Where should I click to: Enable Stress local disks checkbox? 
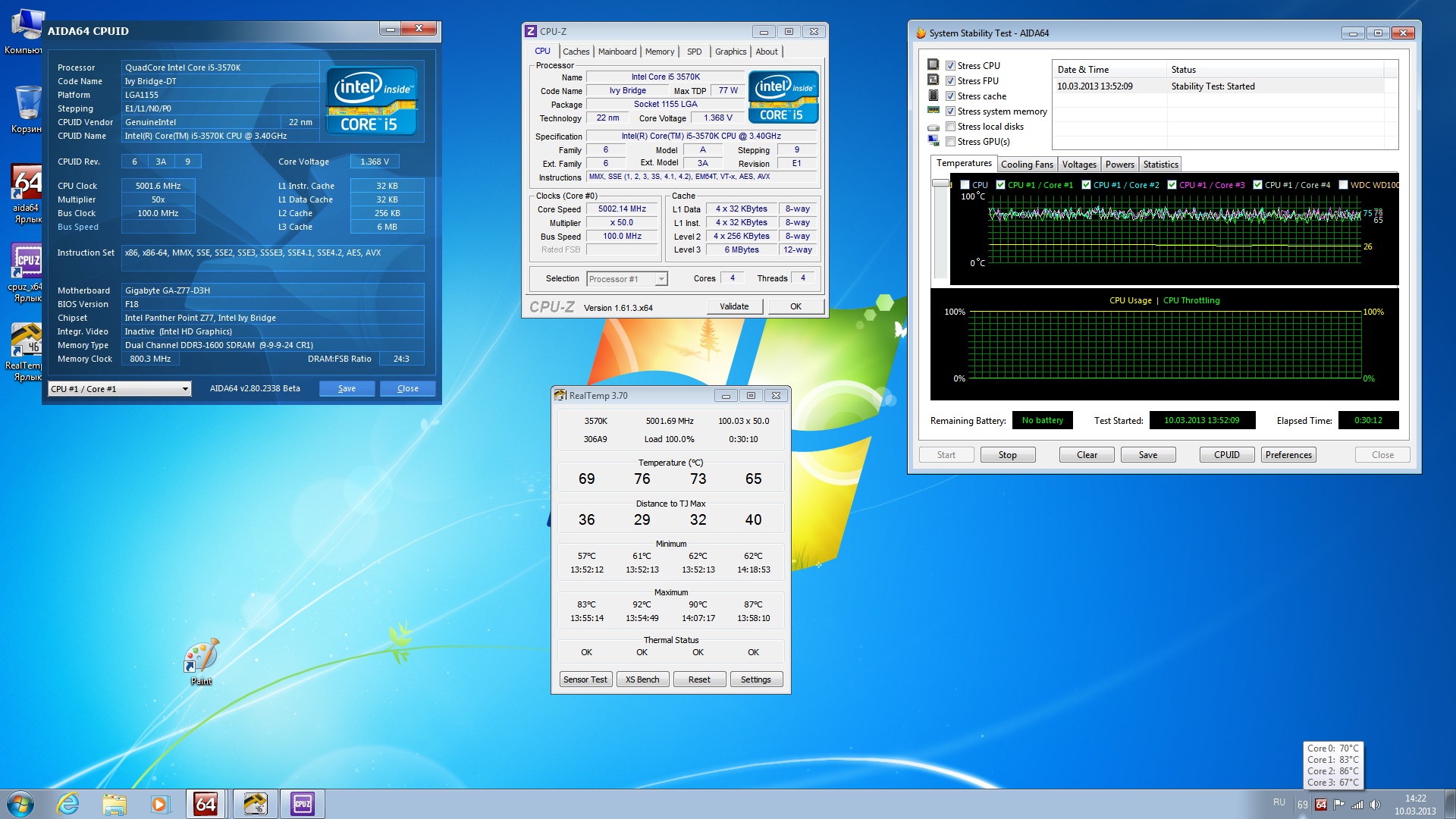point(950,127)
